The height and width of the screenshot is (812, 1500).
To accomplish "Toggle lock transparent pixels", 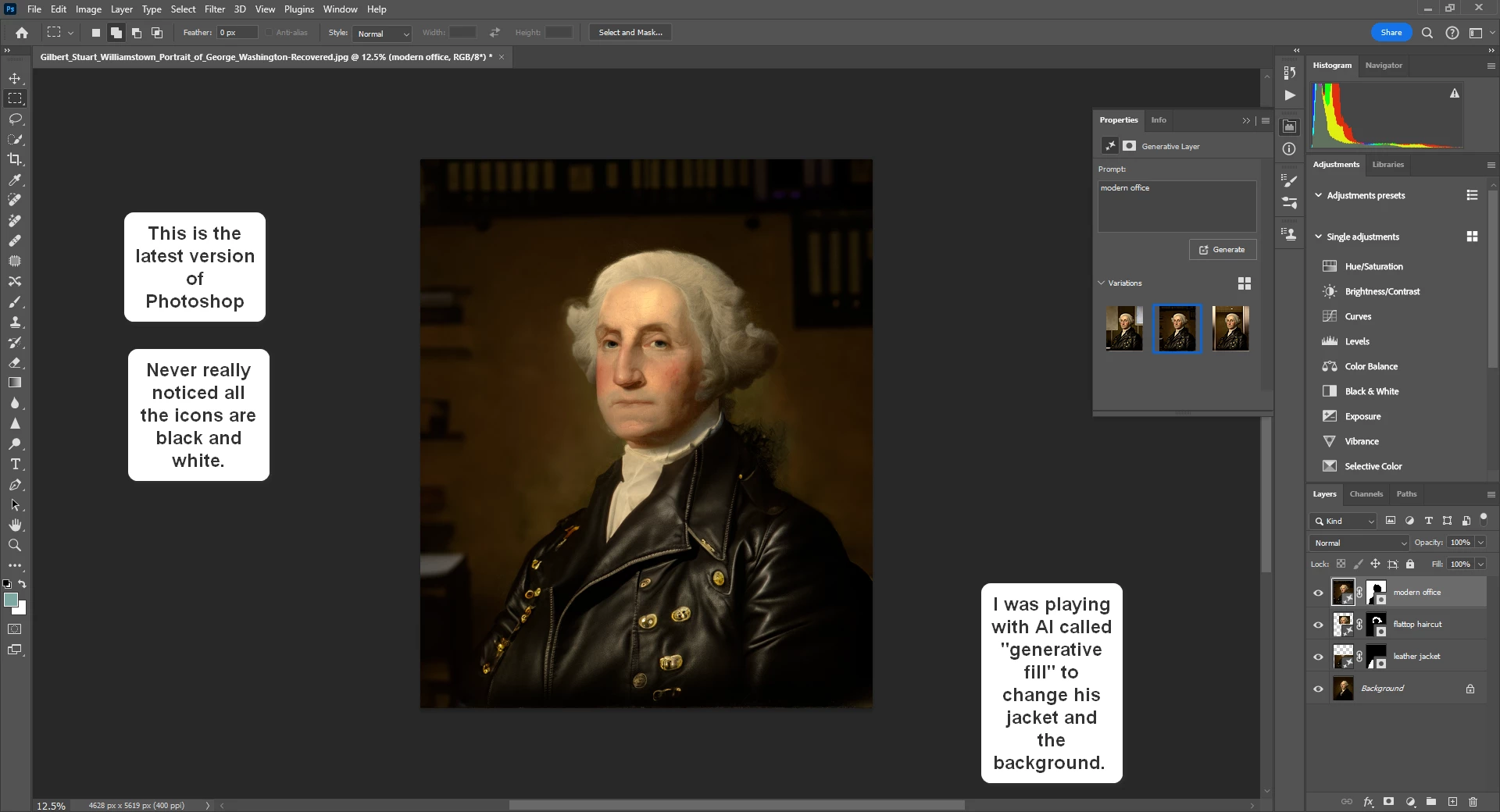I will point(1341,564).
